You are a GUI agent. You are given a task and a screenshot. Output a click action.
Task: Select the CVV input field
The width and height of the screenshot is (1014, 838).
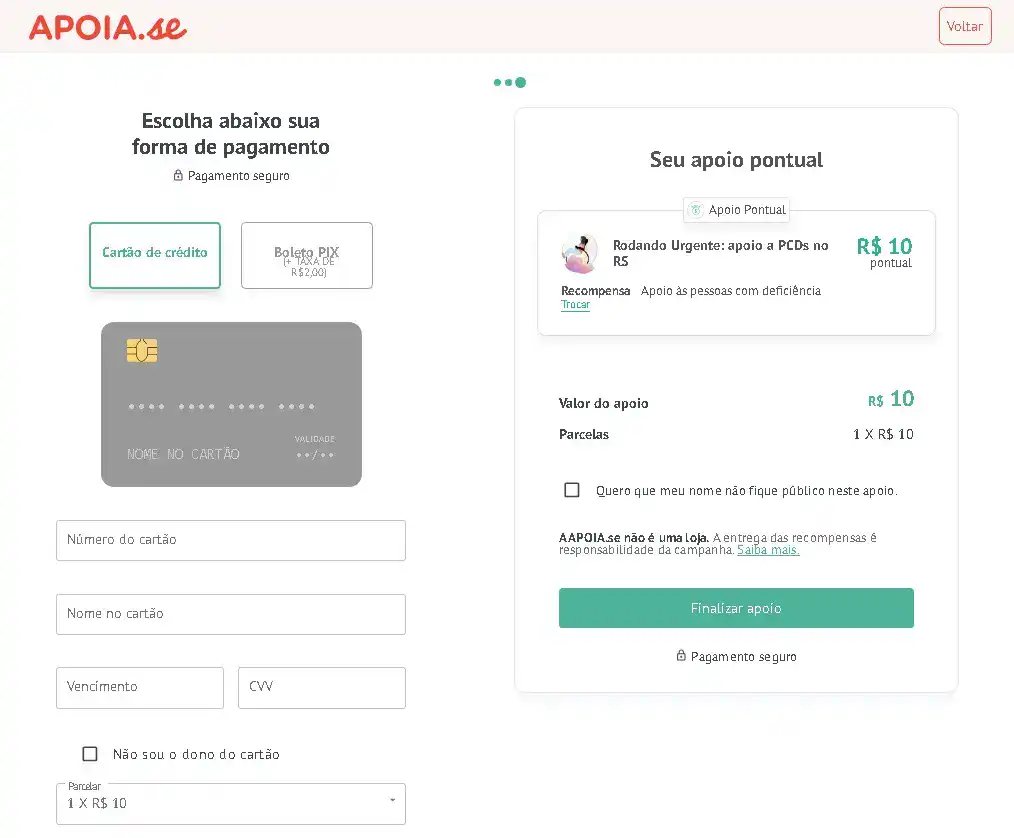(x=322, y=688)
